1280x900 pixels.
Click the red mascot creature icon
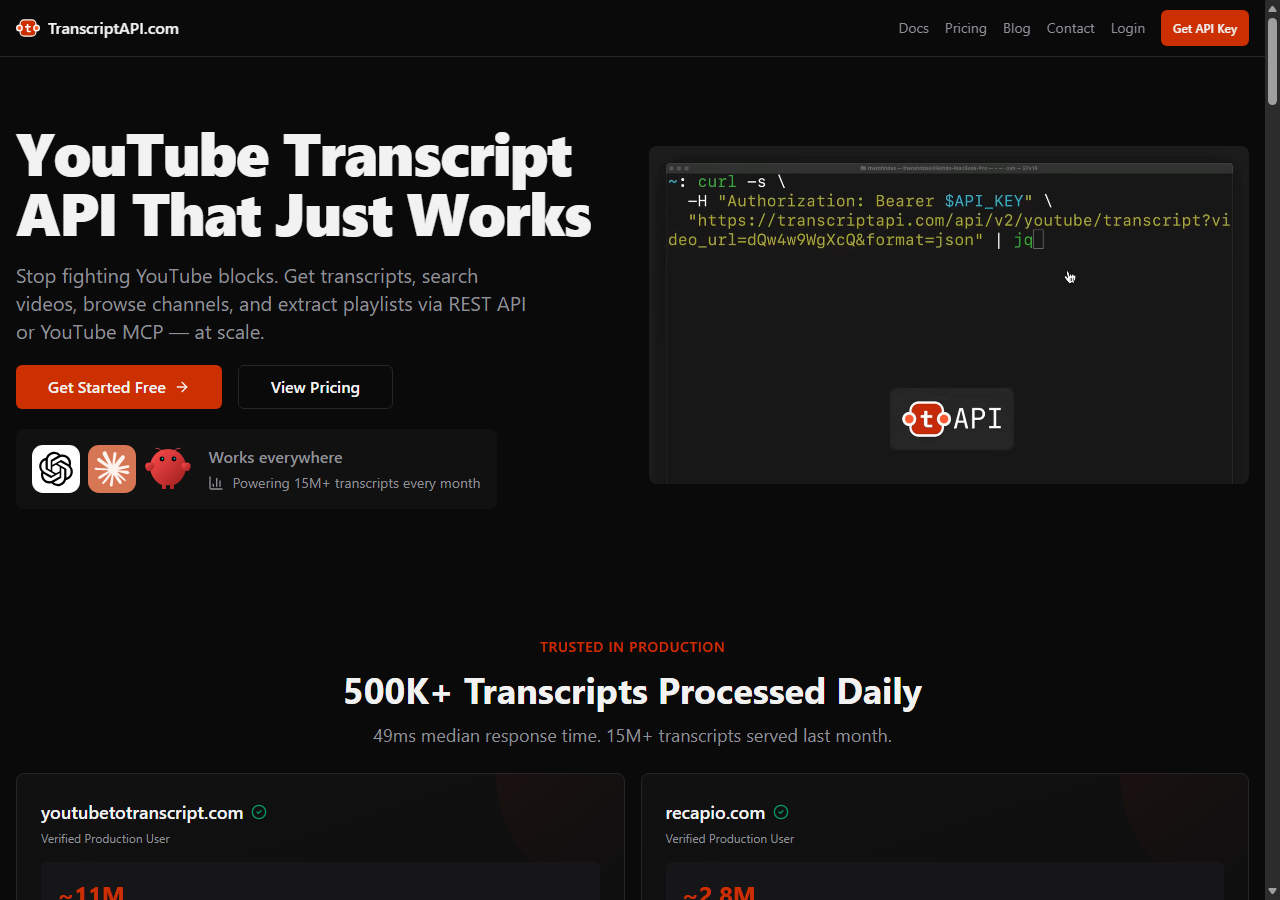coord(168,468)
